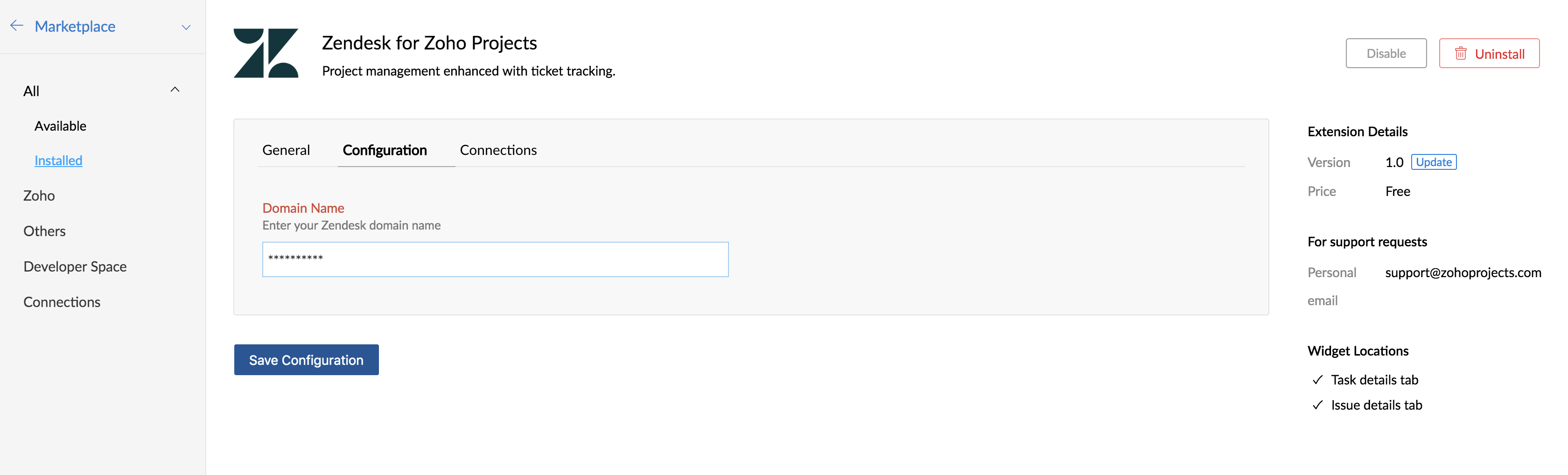The image size is (1568, 475).
Task: Click the Zendesk logo icon
Action: [266, 53]
